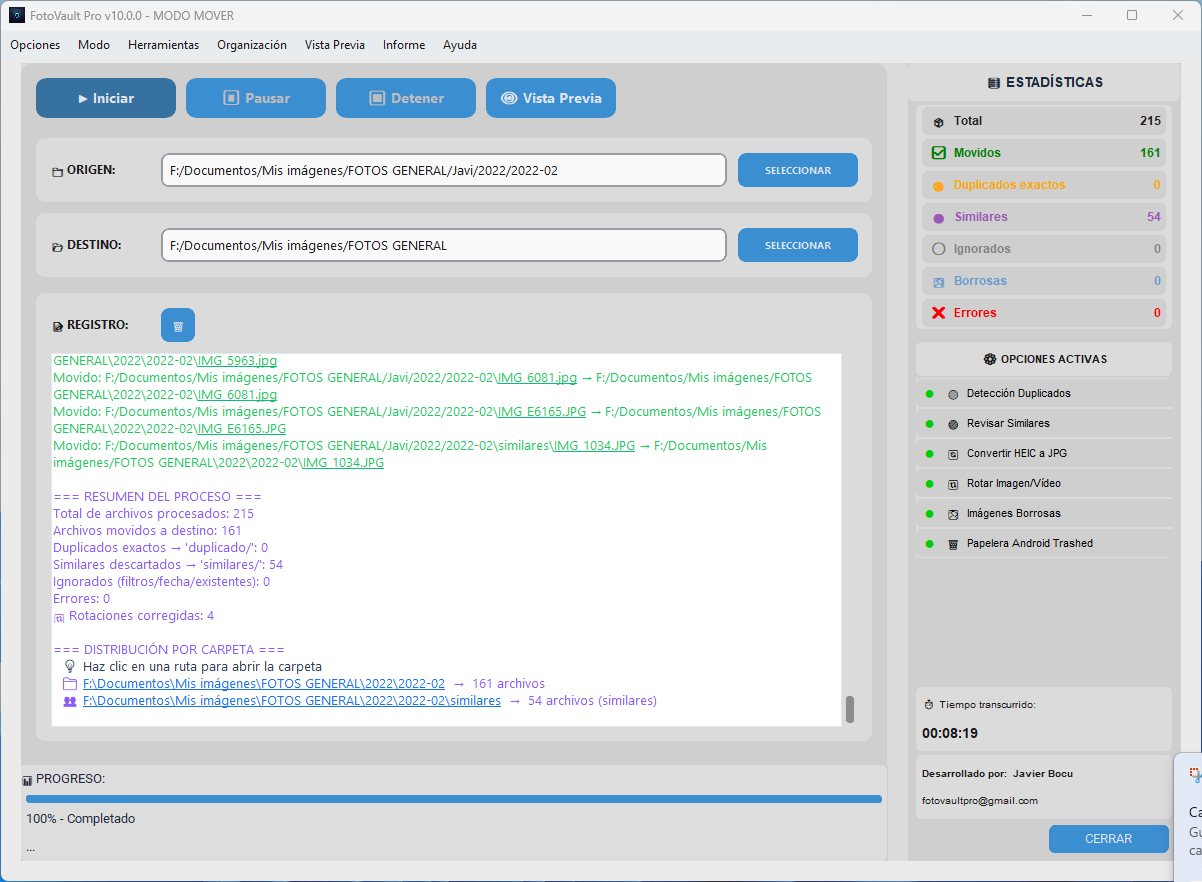Click the image icon beside Borrosas
The width and height of the screenshot is (1202, 882).
938,282
